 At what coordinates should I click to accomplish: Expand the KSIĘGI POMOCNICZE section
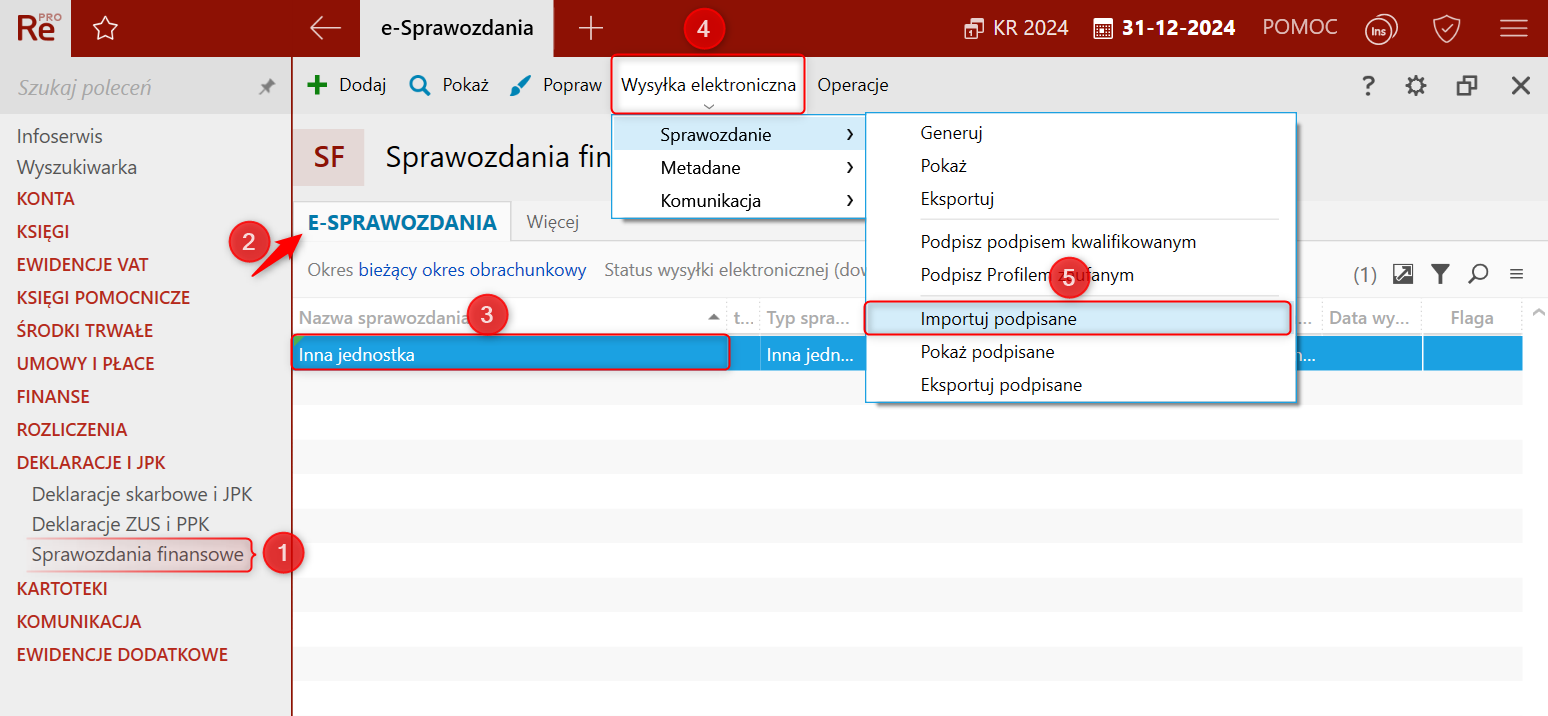click(x=103, y=298)
